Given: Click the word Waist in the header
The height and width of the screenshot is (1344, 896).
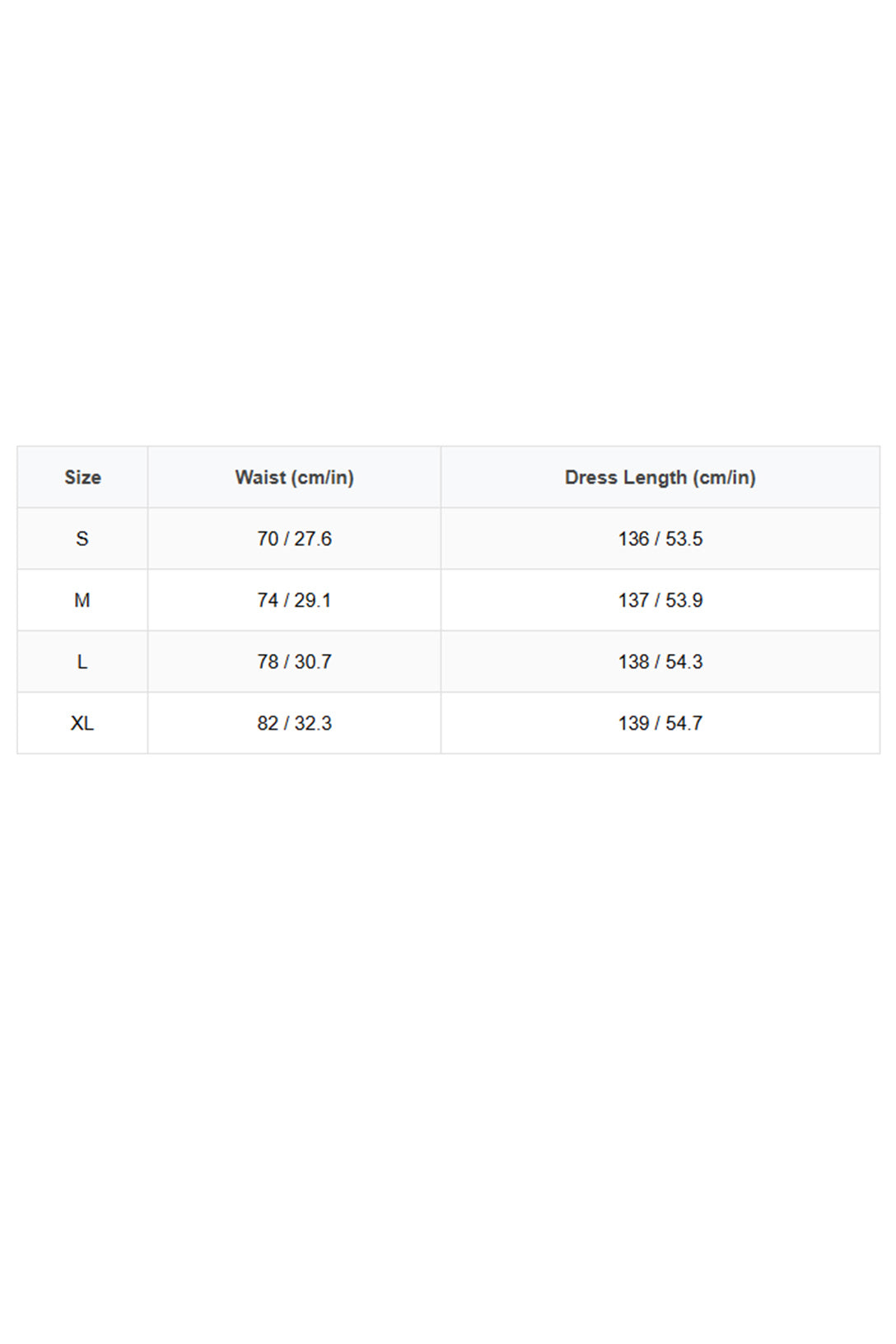Looking at the screenshot, I should (260, 478).
